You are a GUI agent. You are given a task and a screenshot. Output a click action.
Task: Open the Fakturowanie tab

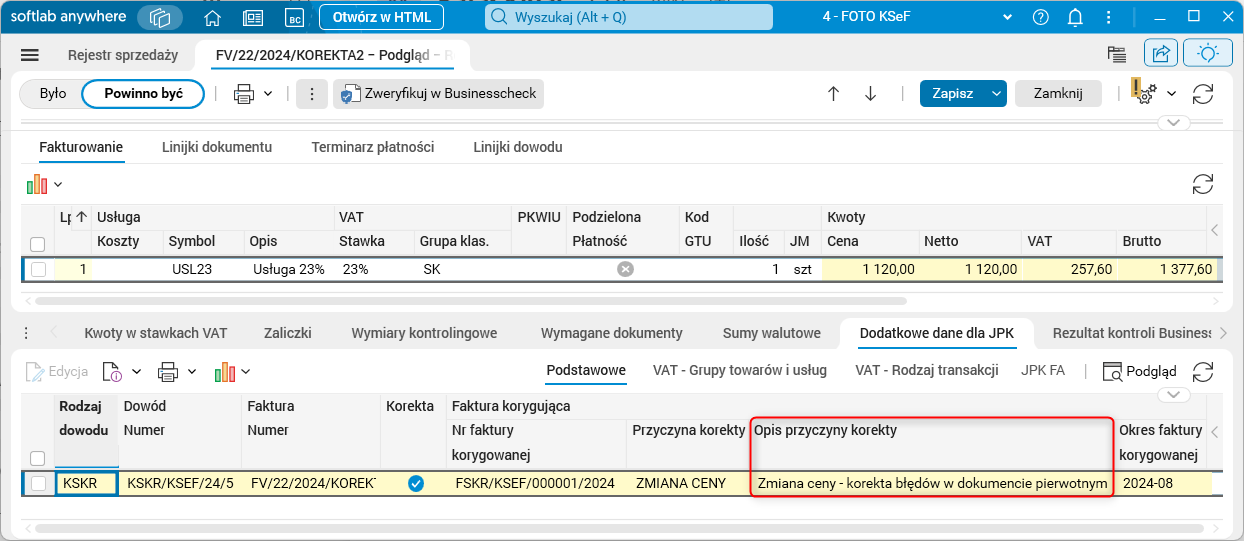click(81, 147)
